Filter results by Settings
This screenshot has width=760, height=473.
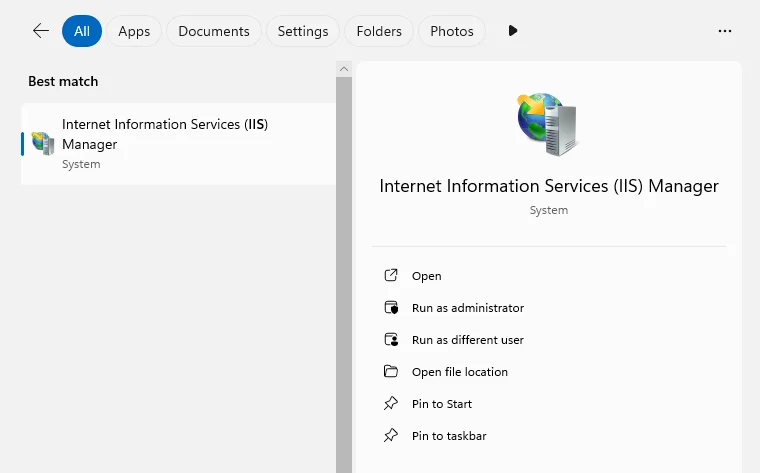303,31
